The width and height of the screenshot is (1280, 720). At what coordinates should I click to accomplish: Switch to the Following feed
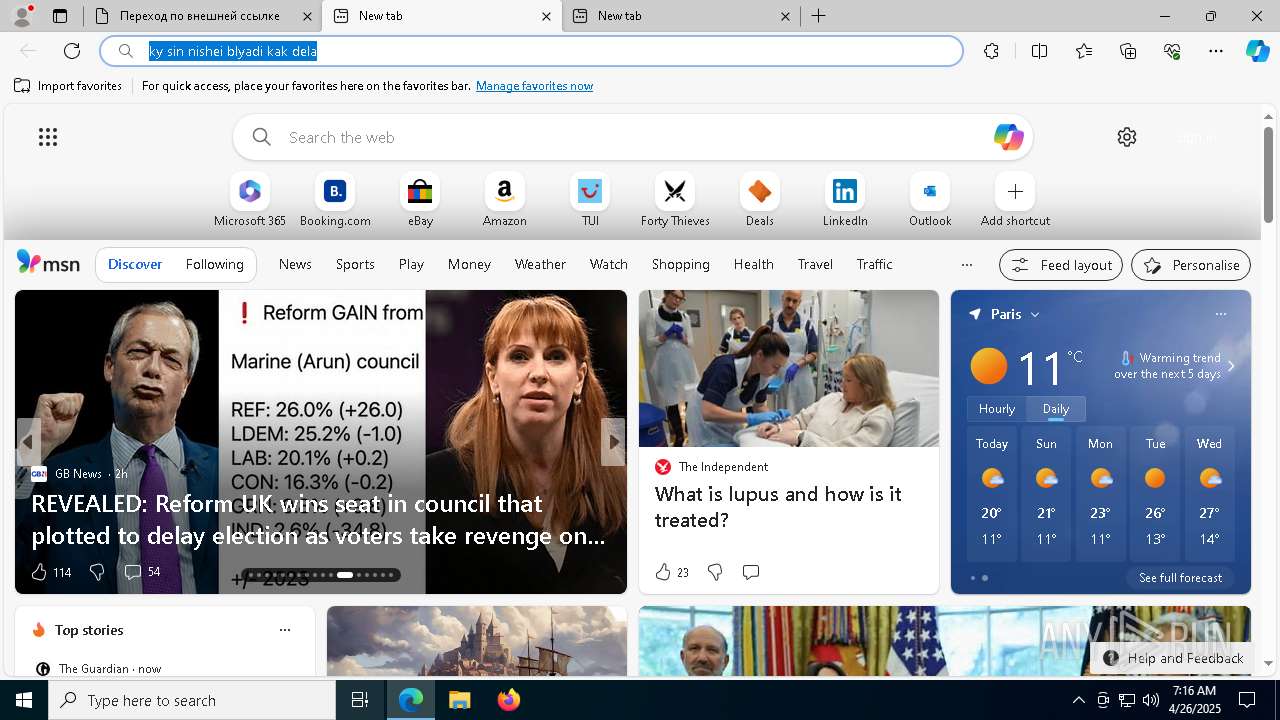point(214,264)
